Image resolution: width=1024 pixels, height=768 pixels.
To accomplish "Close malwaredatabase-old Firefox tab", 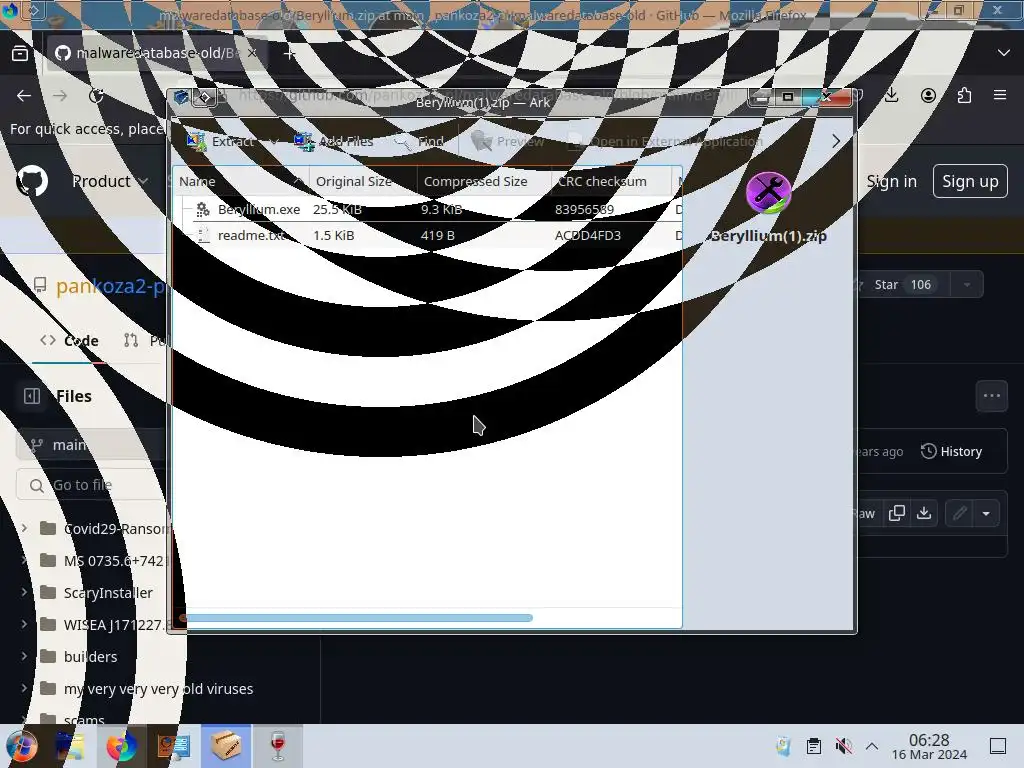I will pos(253,53).
